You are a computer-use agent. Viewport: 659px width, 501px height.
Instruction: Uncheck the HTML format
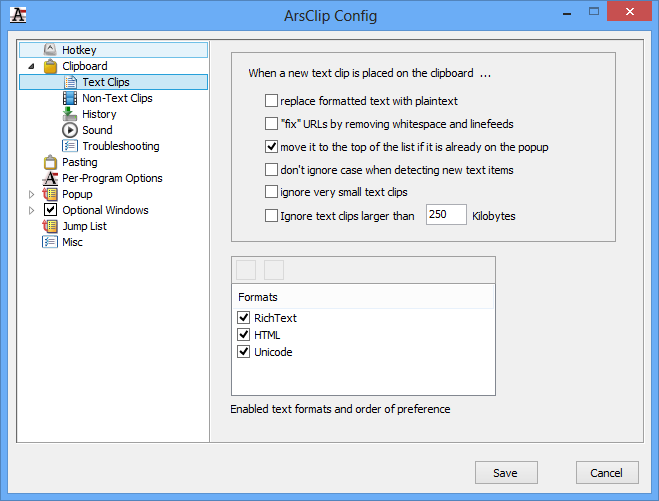click(244, 335)
